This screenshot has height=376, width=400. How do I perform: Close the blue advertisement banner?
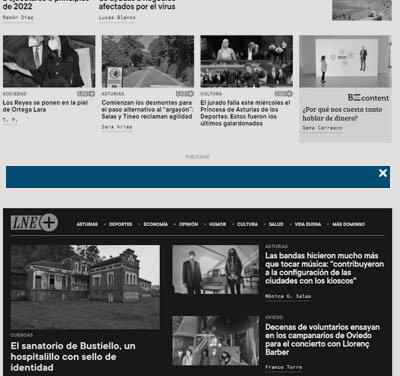click(x=383, y=173)
